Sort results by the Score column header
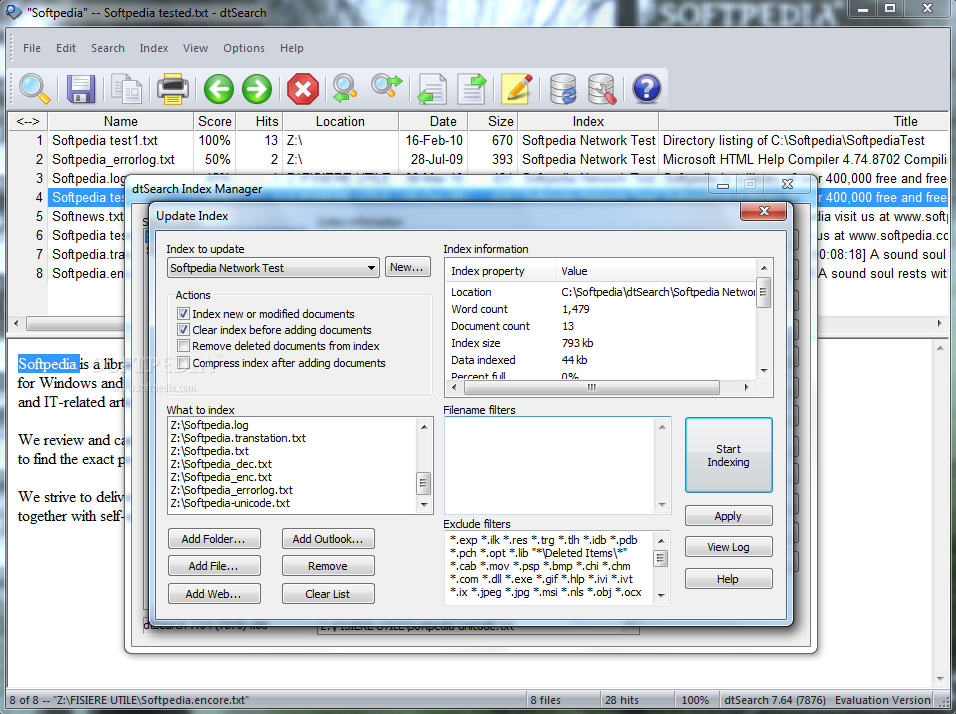Viewport: 956px width, 714px height. [215, 121]
